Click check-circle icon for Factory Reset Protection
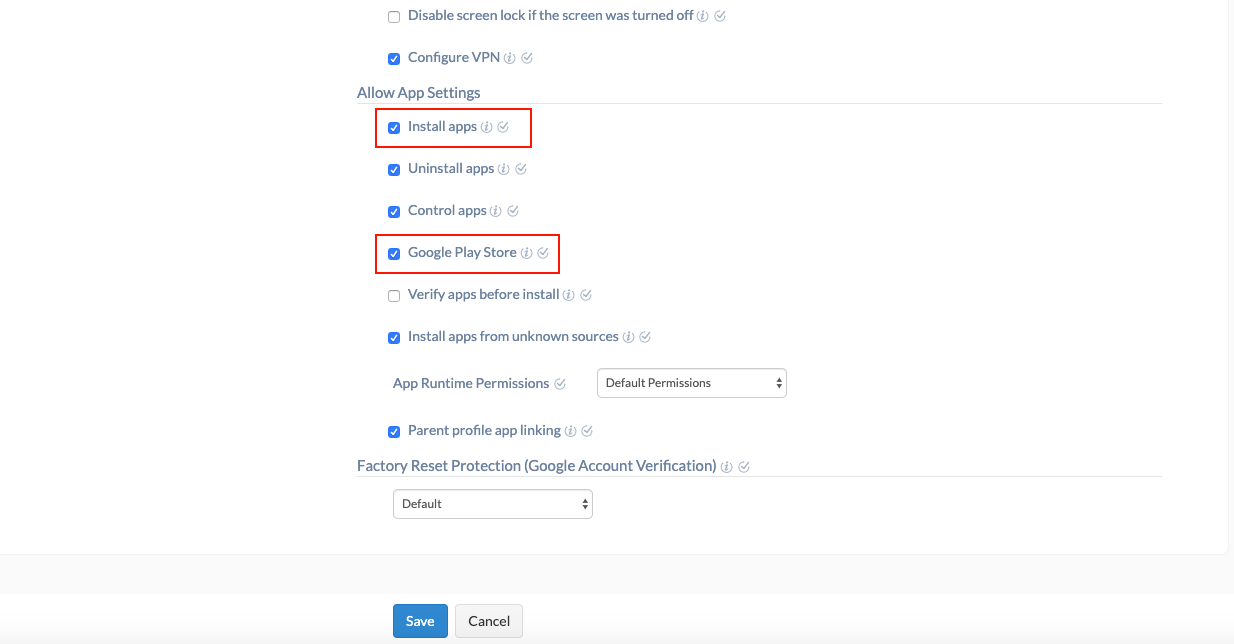 [744, 467]
